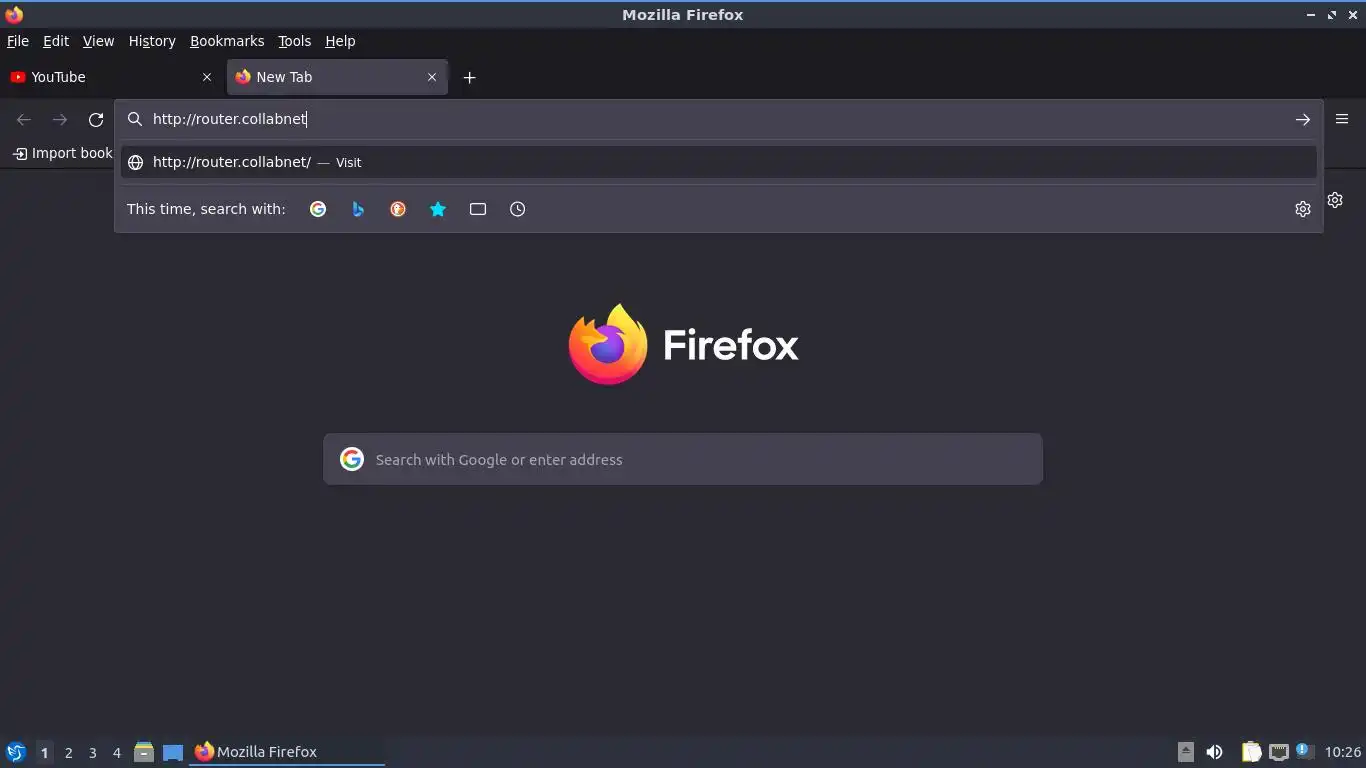Click the Firefox logo on new tab page

[x=683, y=344]
